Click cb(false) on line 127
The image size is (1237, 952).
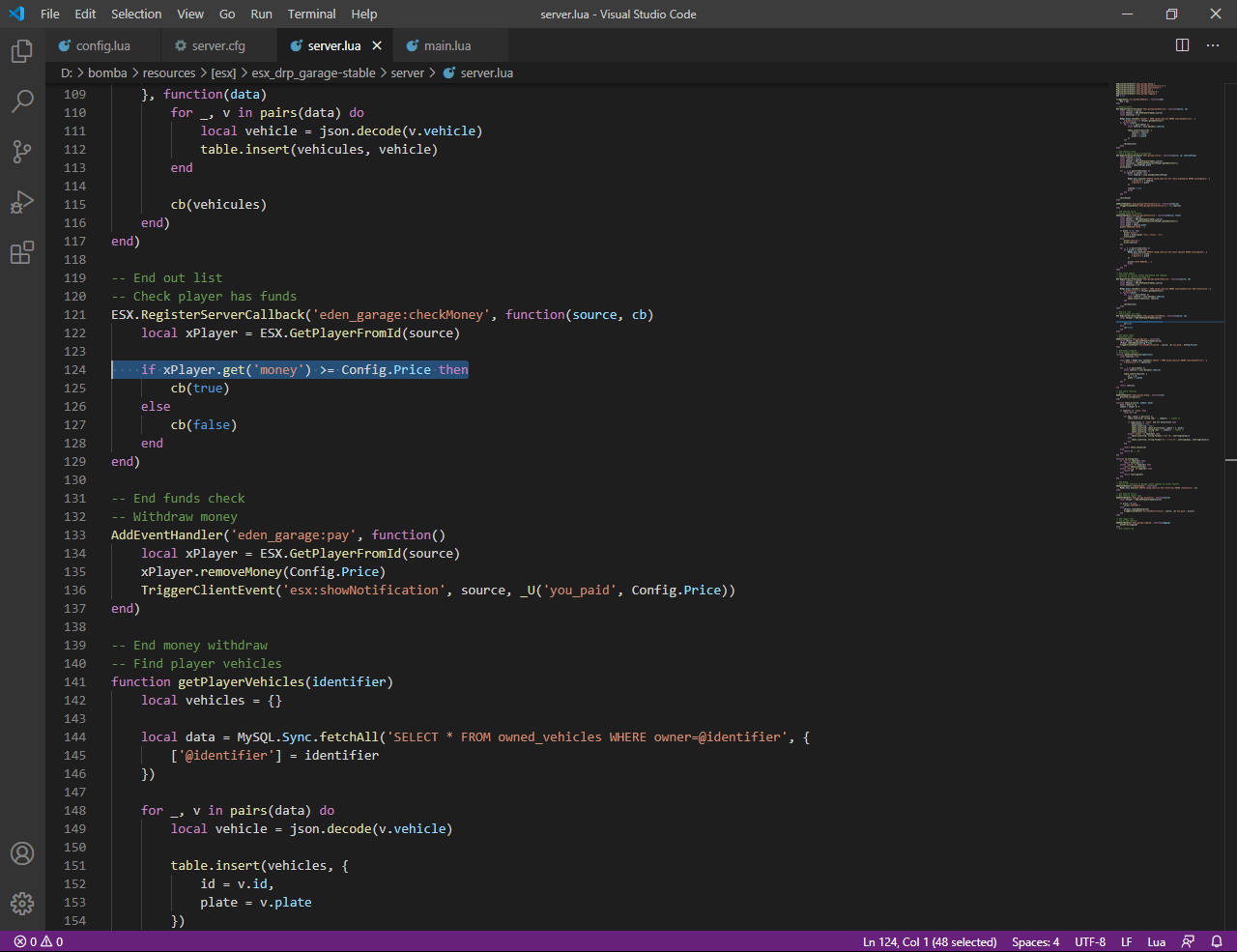[x=204, y=424]
